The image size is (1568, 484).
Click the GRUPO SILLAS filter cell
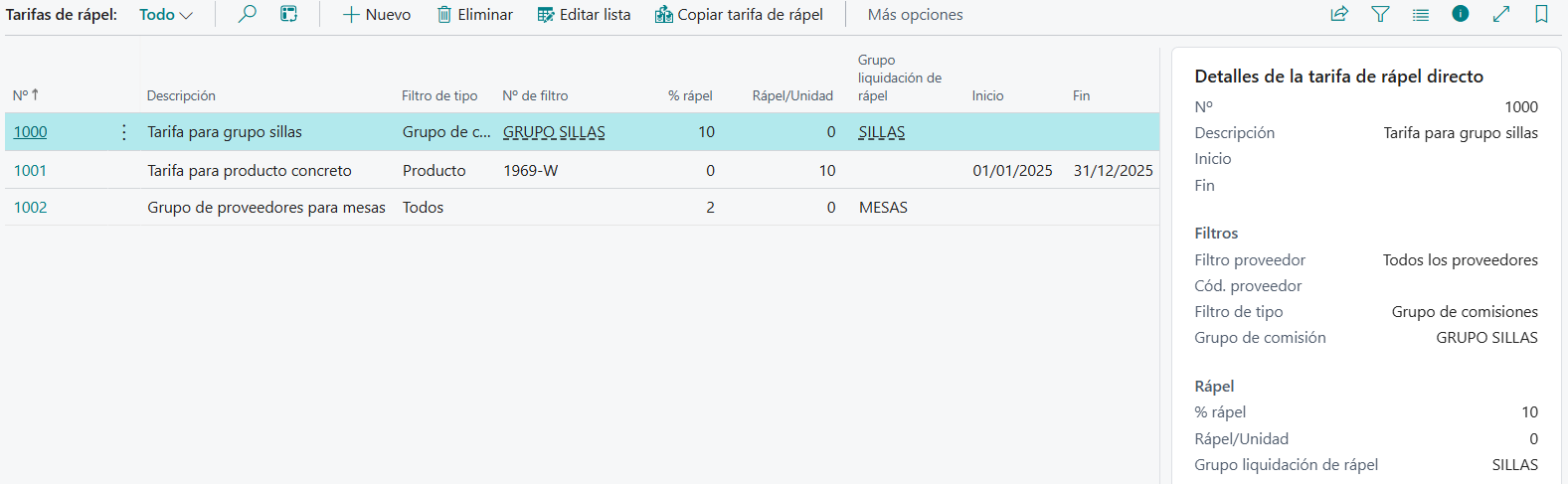click(x=554, y=132)
